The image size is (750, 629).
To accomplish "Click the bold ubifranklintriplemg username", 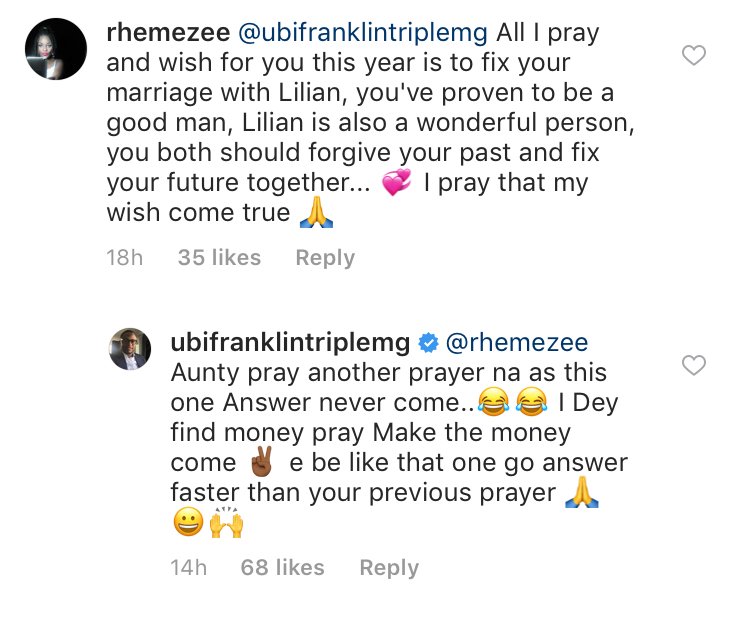I will [x=290, y=343].
